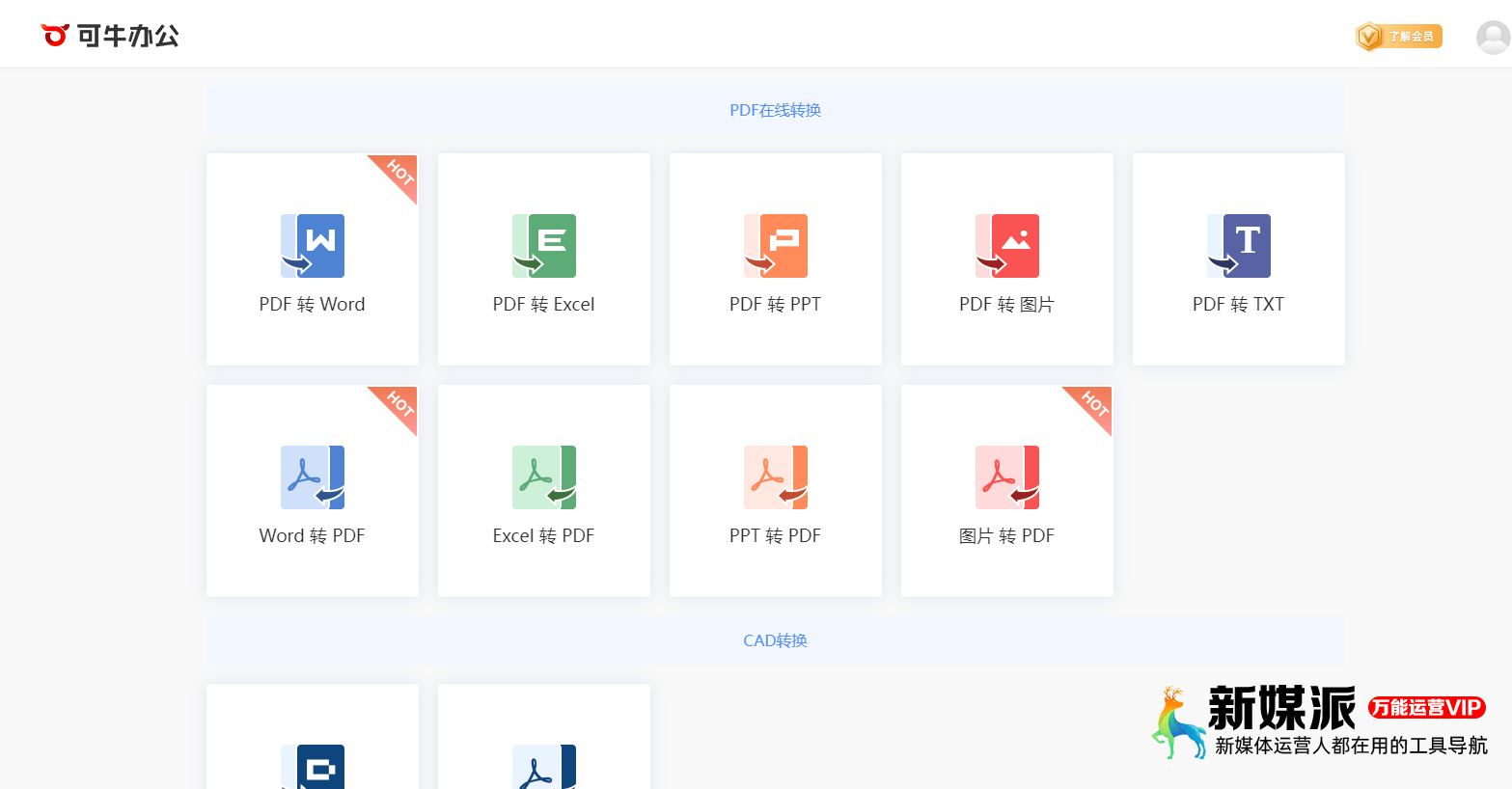Select the PDF在线转换 section header
Image resolution: width=1512 pixels, height=789 pixels.
775,110
